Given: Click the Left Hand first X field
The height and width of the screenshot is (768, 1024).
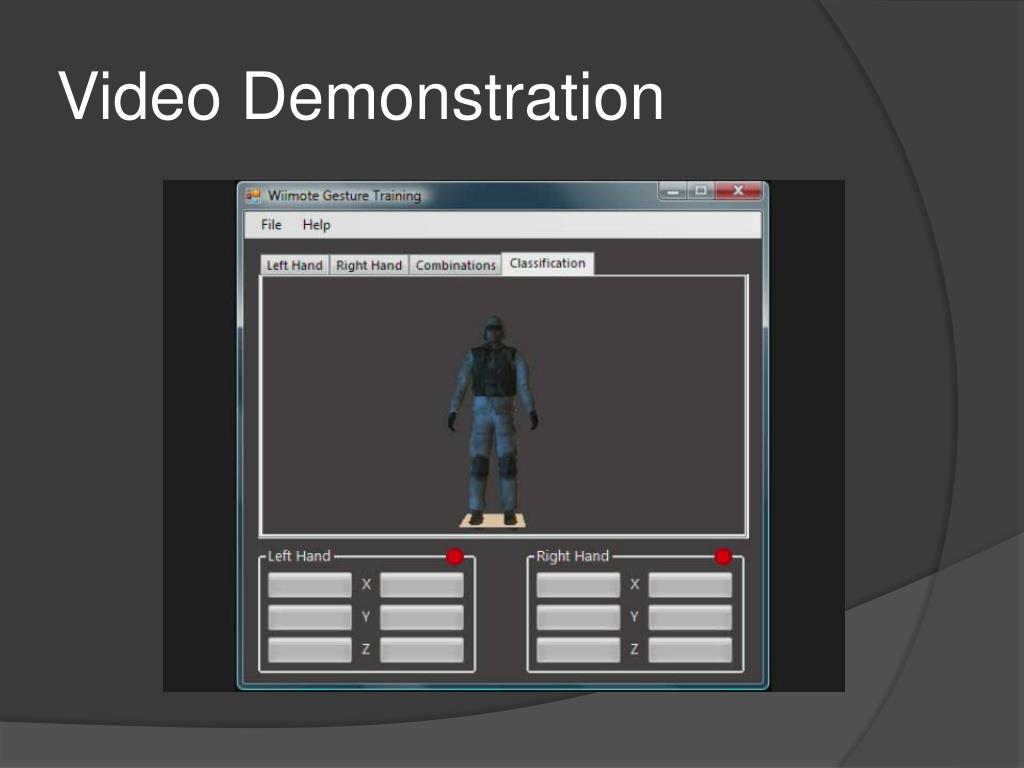Looking at the screenshot, I should pos(310,585).
